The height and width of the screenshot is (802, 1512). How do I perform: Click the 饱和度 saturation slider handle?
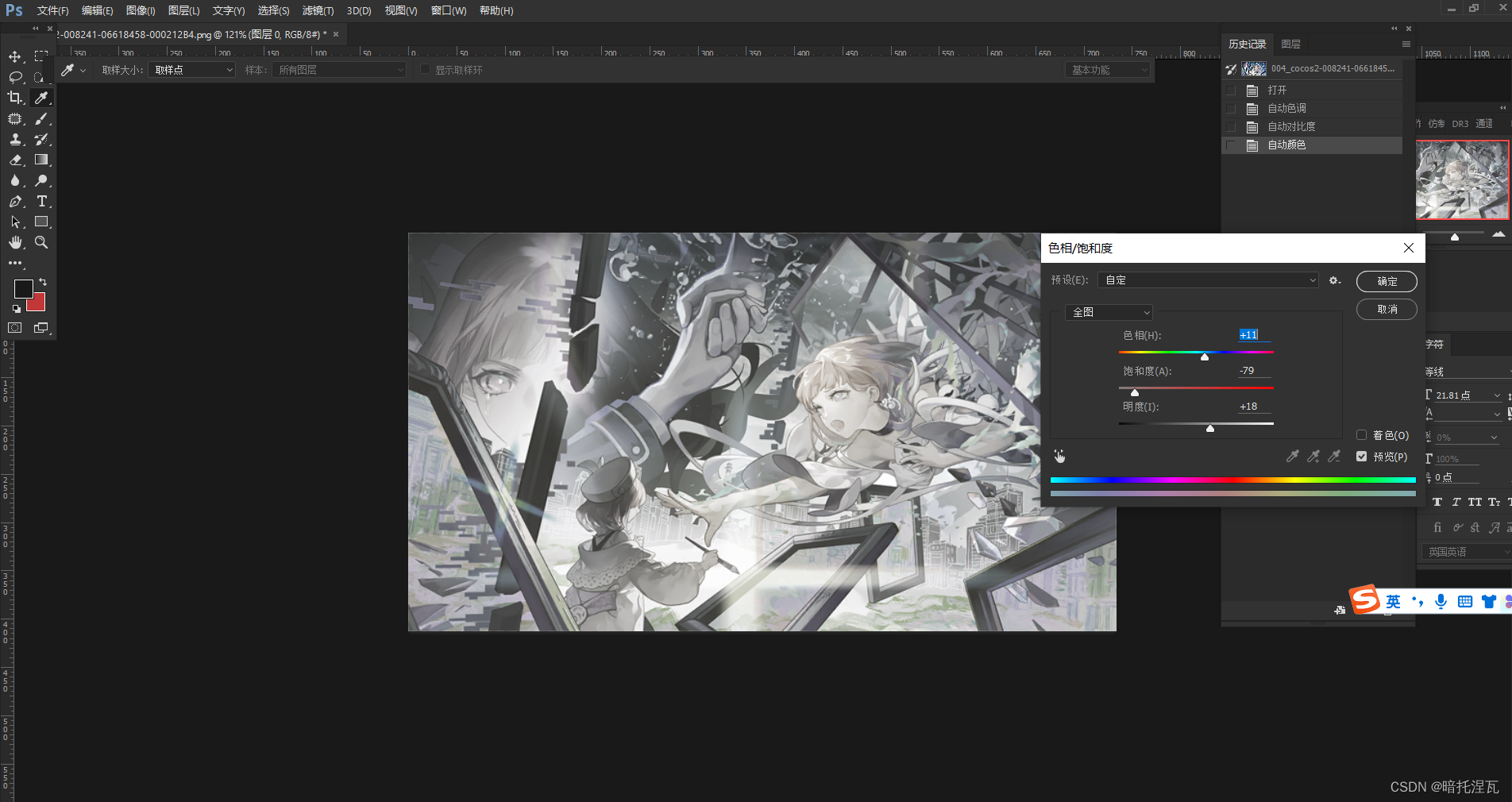coord(1135,392)
